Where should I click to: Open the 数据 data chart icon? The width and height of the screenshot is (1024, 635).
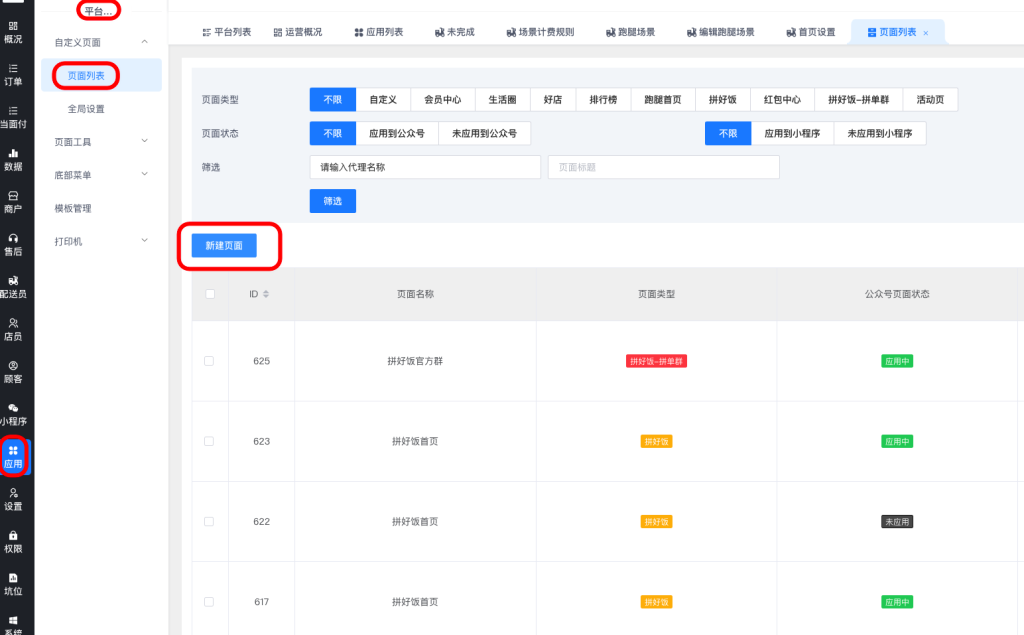[x=13, y=159]
